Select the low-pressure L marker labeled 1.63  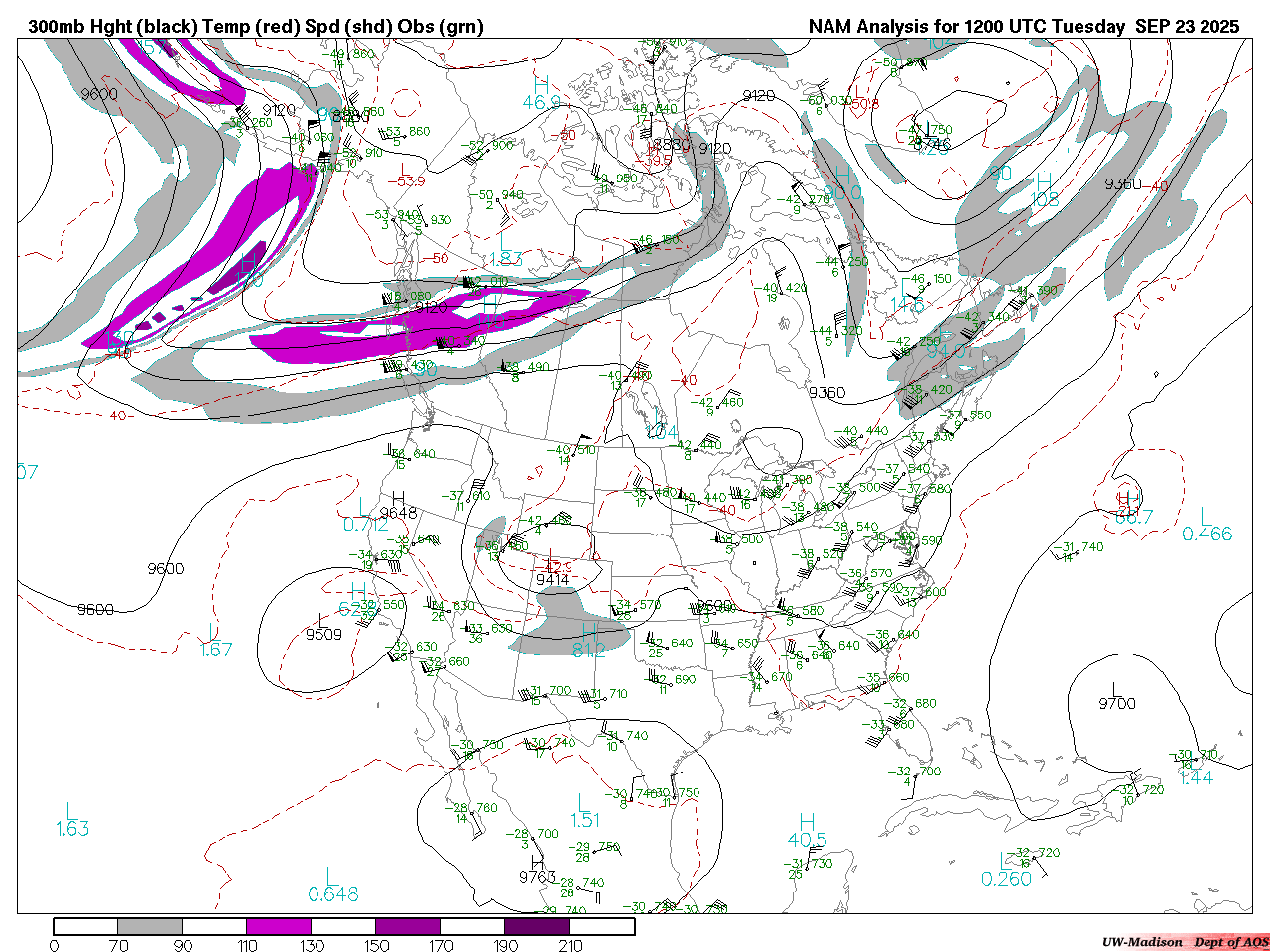pyautogui.click(x=71, y=810)
